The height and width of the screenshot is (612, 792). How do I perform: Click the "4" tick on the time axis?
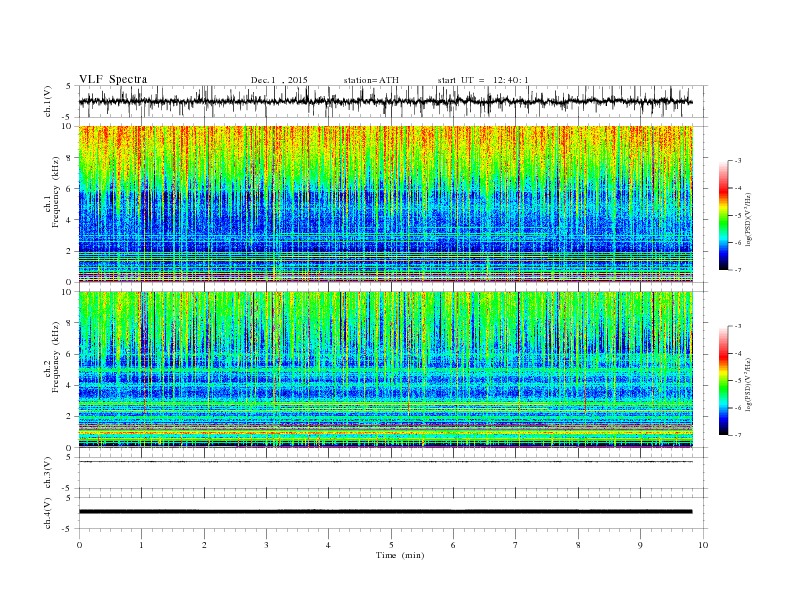tap(328, 545)
